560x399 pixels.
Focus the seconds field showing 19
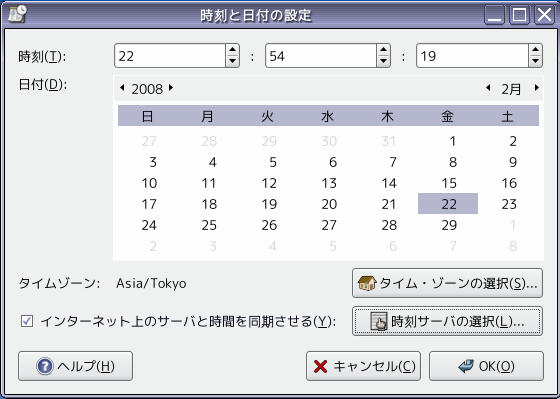(472, 56)
